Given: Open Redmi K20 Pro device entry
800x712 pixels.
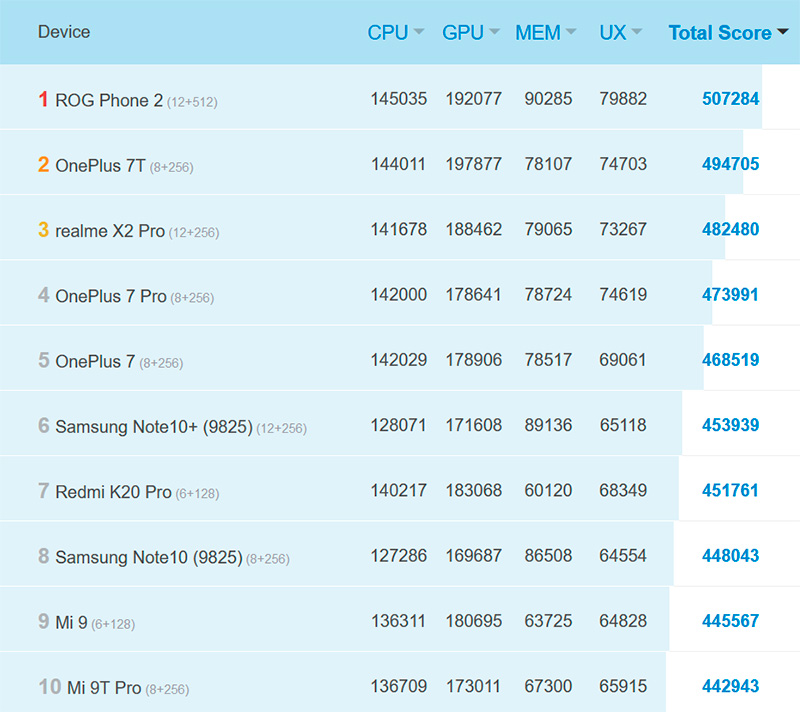Looking at the screenshot, I should pyautogui.click(x=113, y=492).
